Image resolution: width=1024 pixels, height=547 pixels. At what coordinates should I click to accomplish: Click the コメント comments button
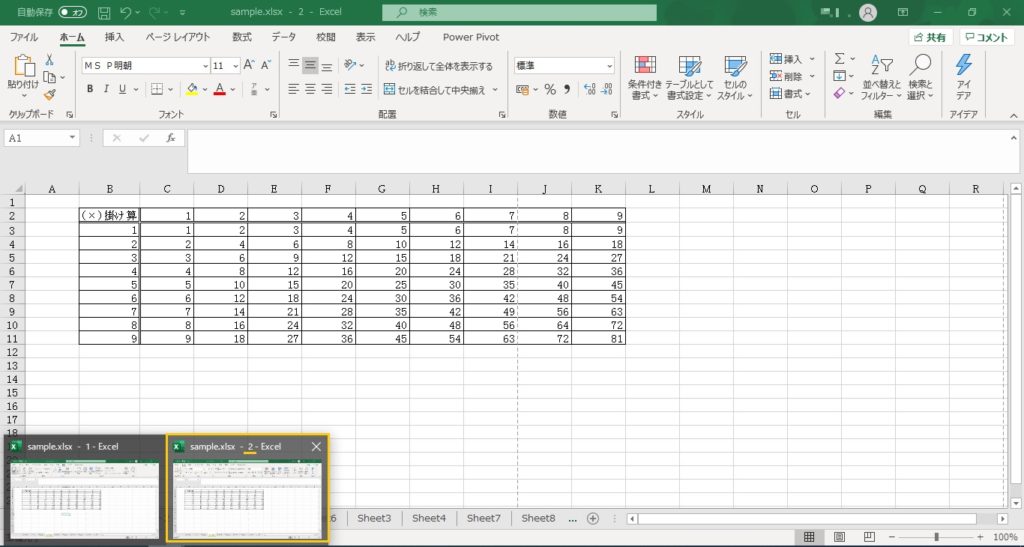pos(987,37)
